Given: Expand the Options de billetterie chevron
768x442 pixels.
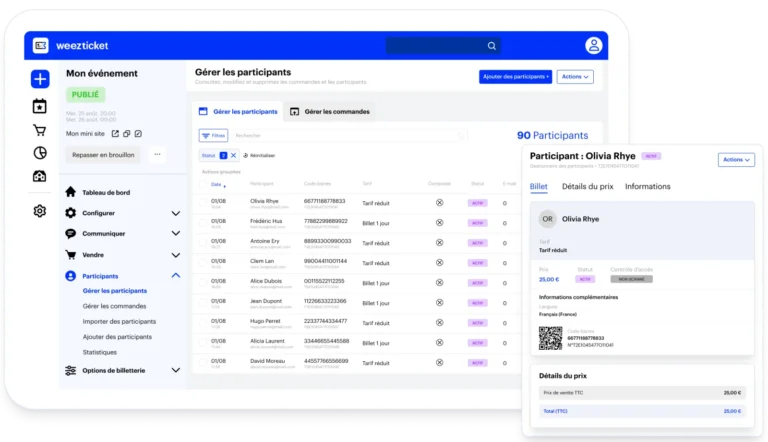Looking at the screenshot, I should click(x=176, y=370).
